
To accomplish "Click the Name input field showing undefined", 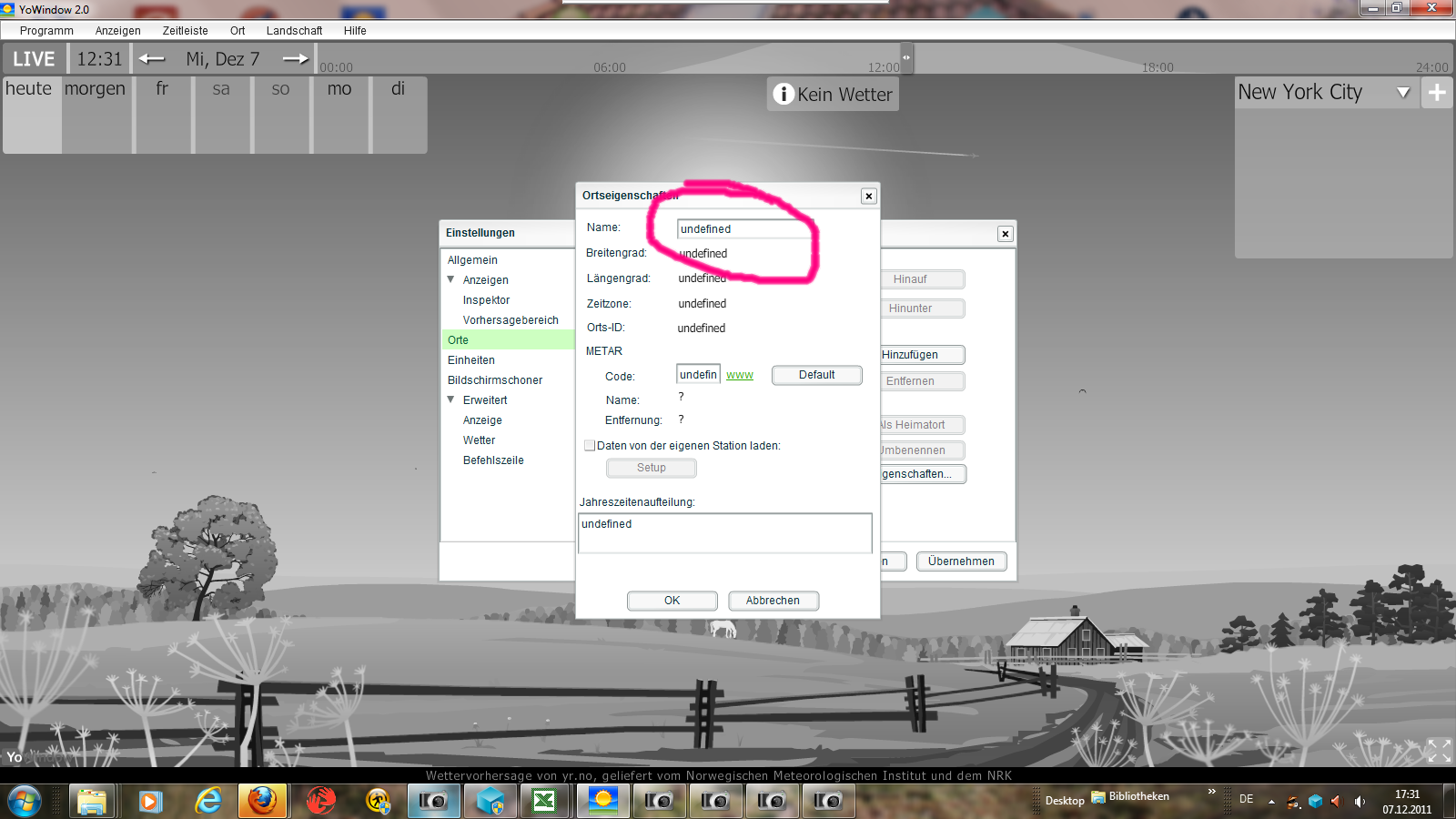I will coord(744,229).
